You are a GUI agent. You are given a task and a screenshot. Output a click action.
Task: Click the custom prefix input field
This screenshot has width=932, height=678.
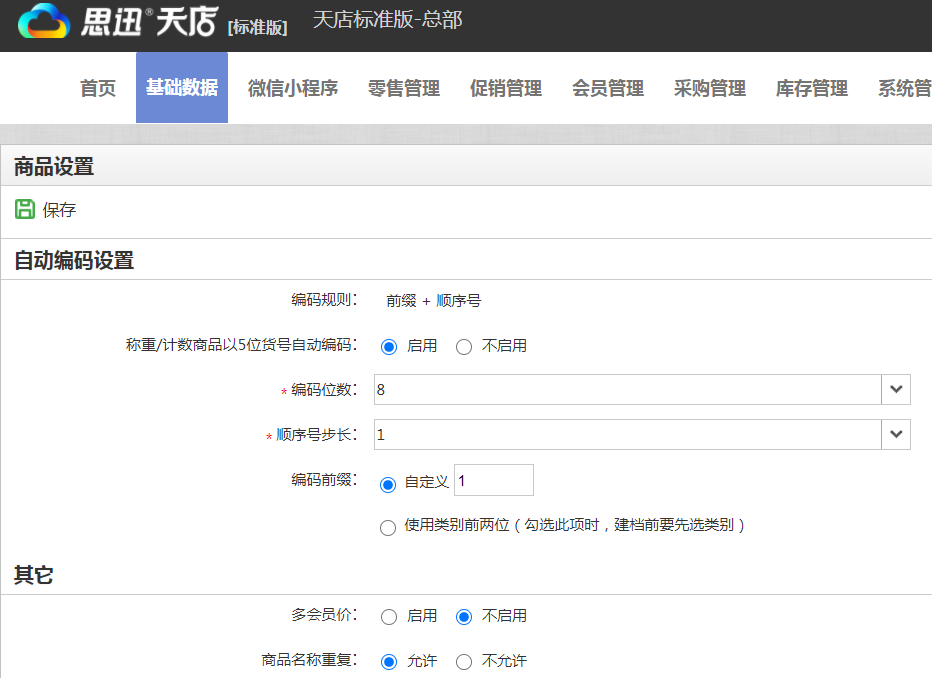(x=494, y=480)
